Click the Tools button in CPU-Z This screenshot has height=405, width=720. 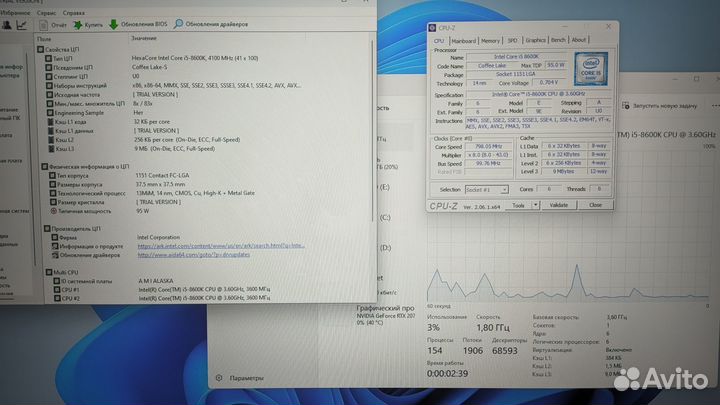point(518,205)
